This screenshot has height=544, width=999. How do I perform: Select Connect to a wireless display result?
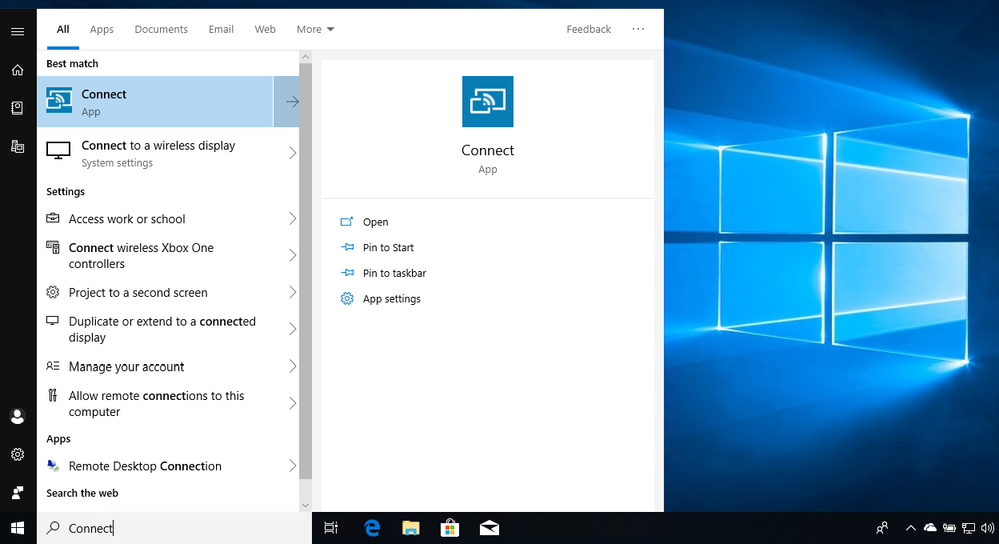click(168, 153)
